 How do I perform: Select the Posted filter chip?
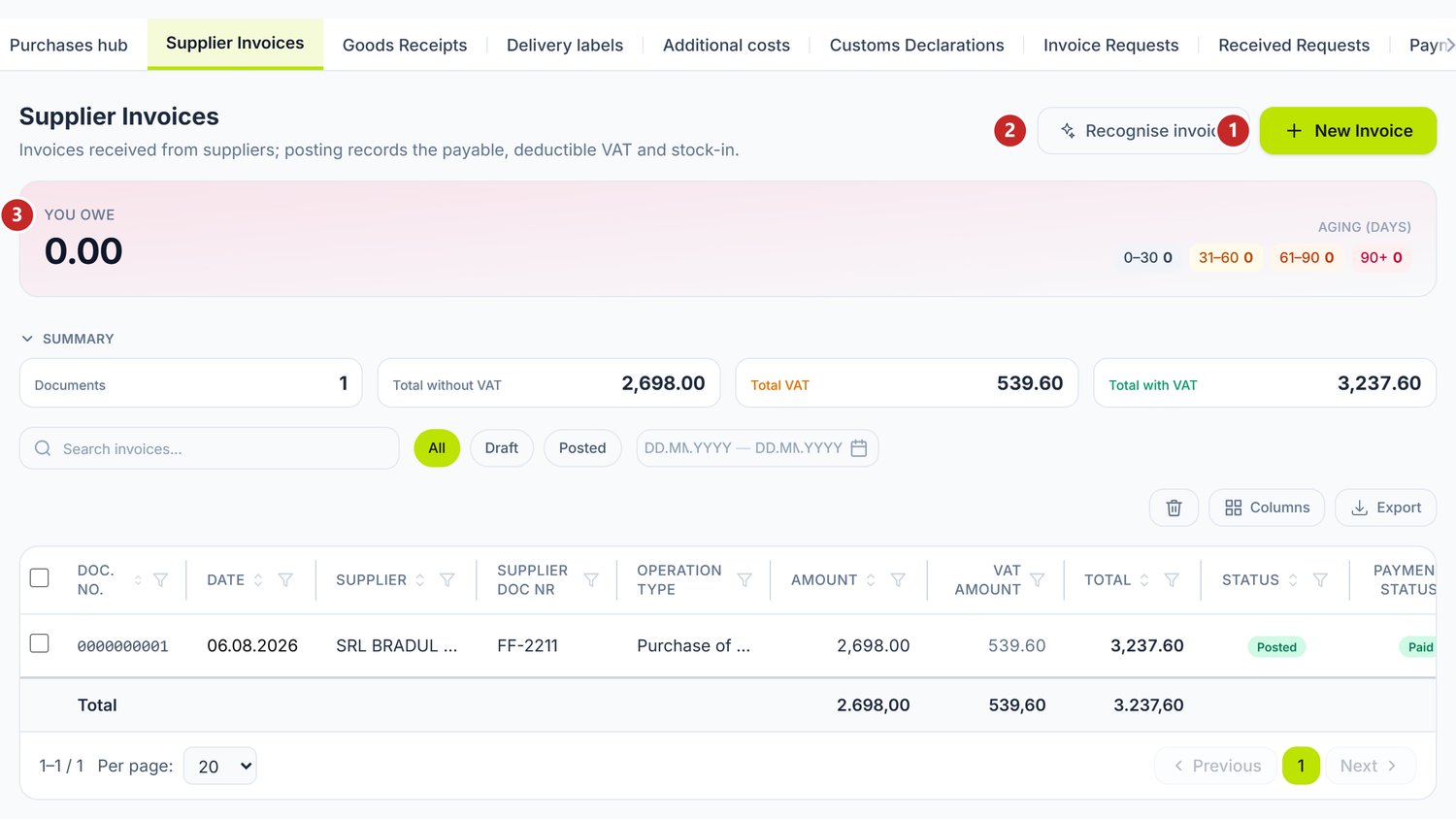[582, 448]
